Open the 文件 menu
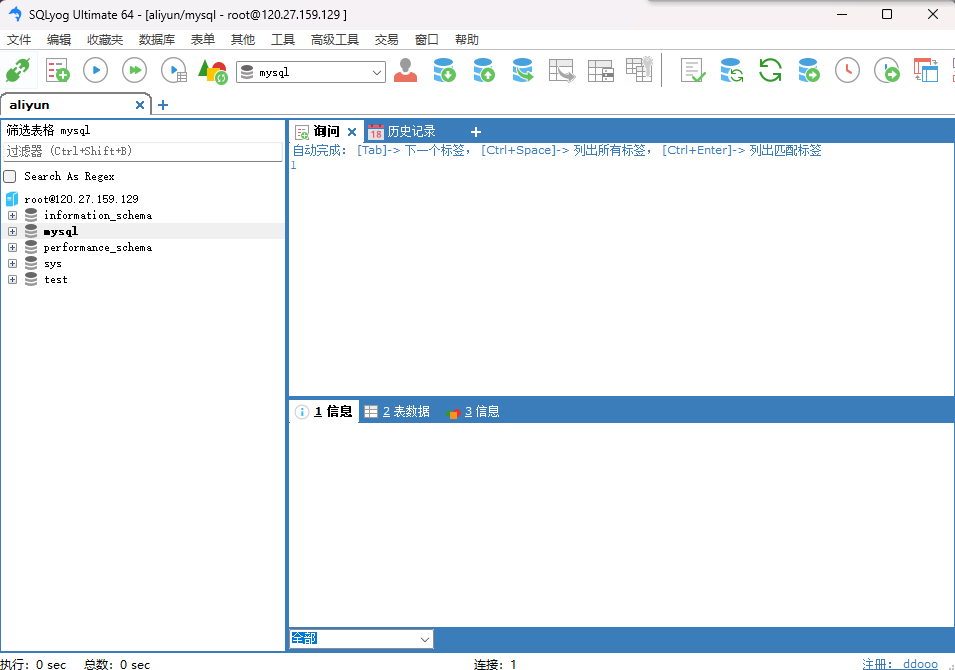Screen dimensions: 955x670 [x=19, y=40]
